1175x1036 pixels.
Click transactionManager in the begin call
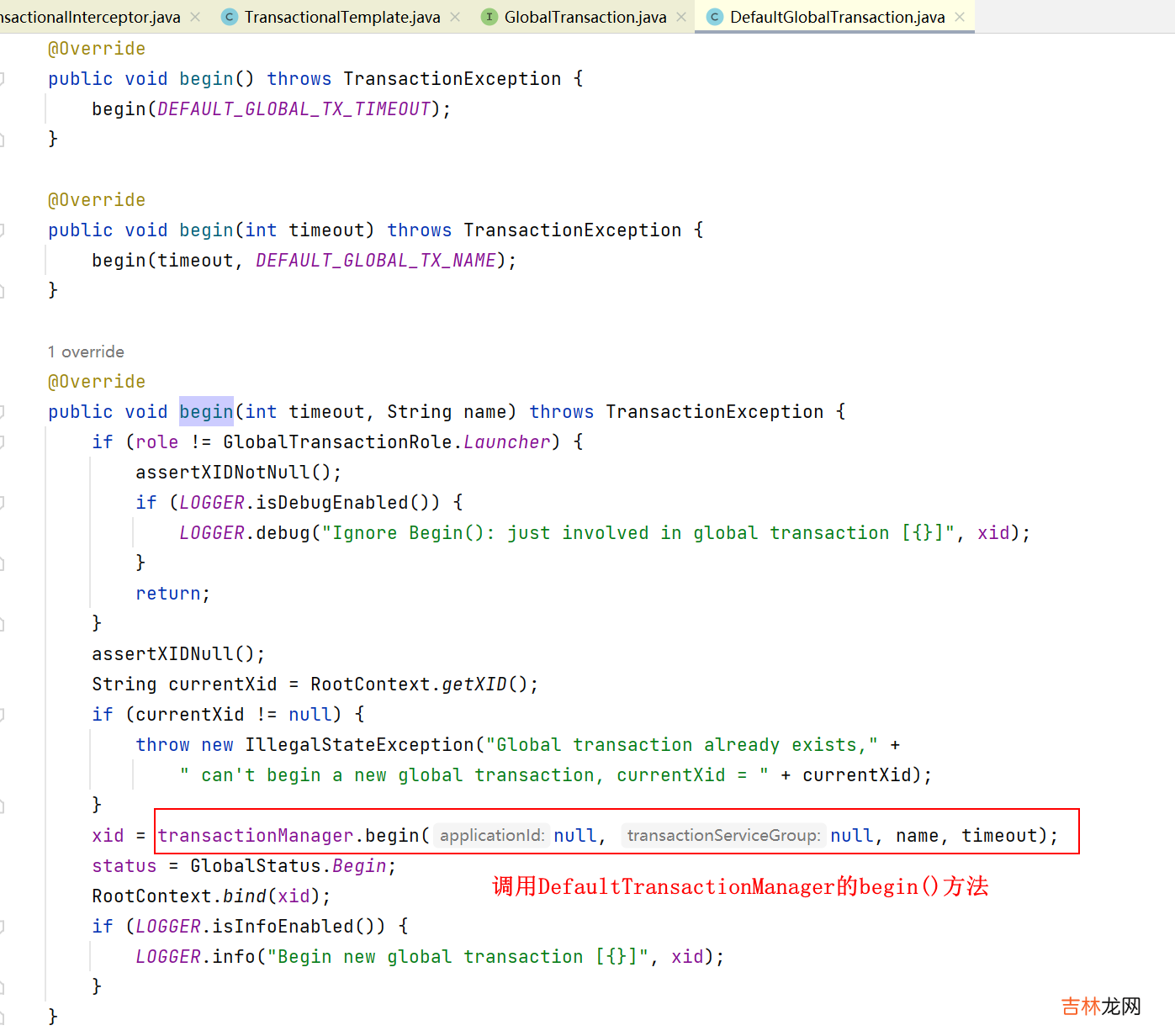coord(256,835)
